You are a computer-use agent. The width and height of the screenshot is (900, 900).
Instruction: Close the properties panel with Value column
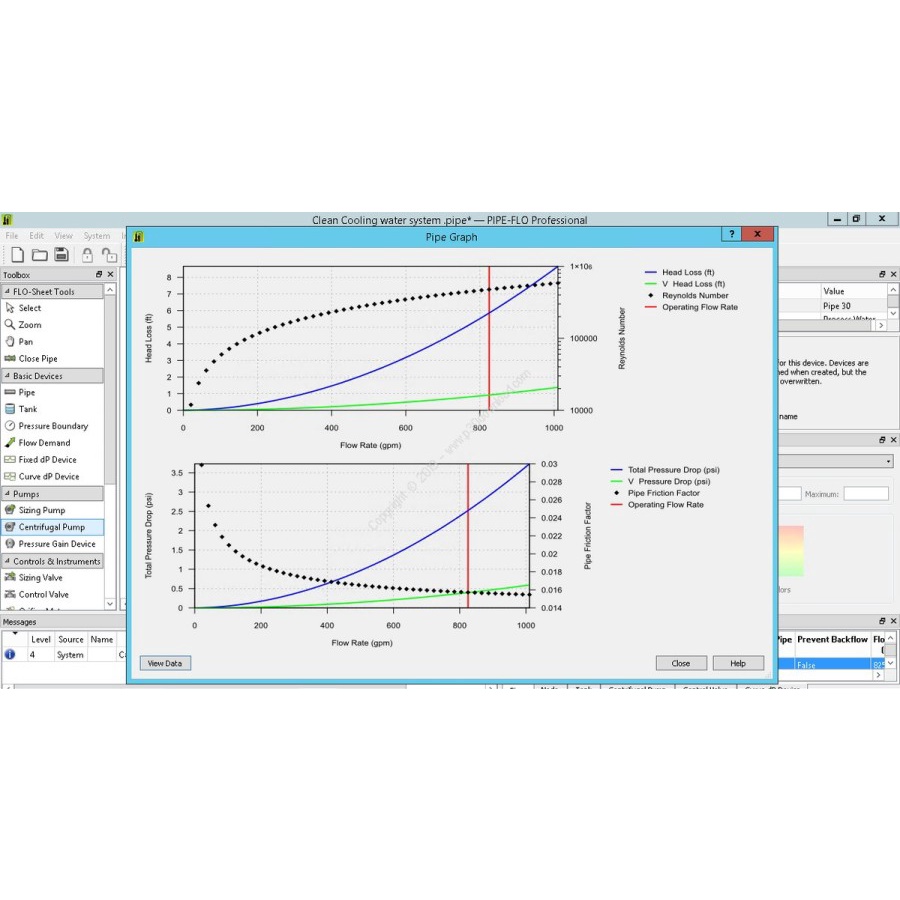(x=894, y=274)
